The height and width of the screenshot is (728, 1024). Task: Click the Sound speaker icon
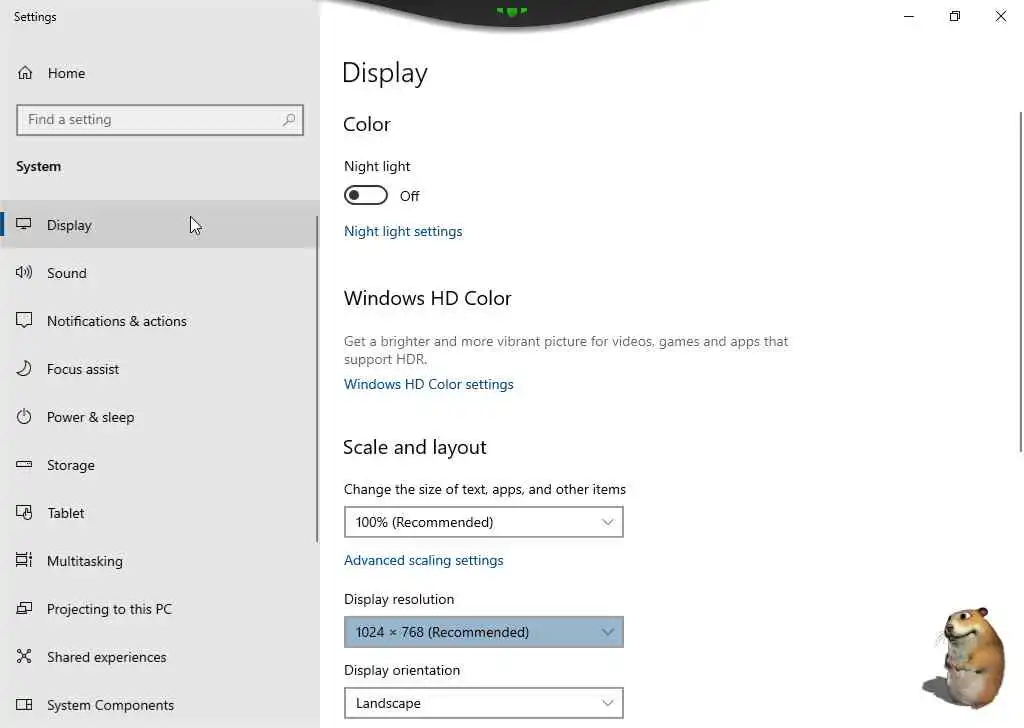click(x=24, y=272)
